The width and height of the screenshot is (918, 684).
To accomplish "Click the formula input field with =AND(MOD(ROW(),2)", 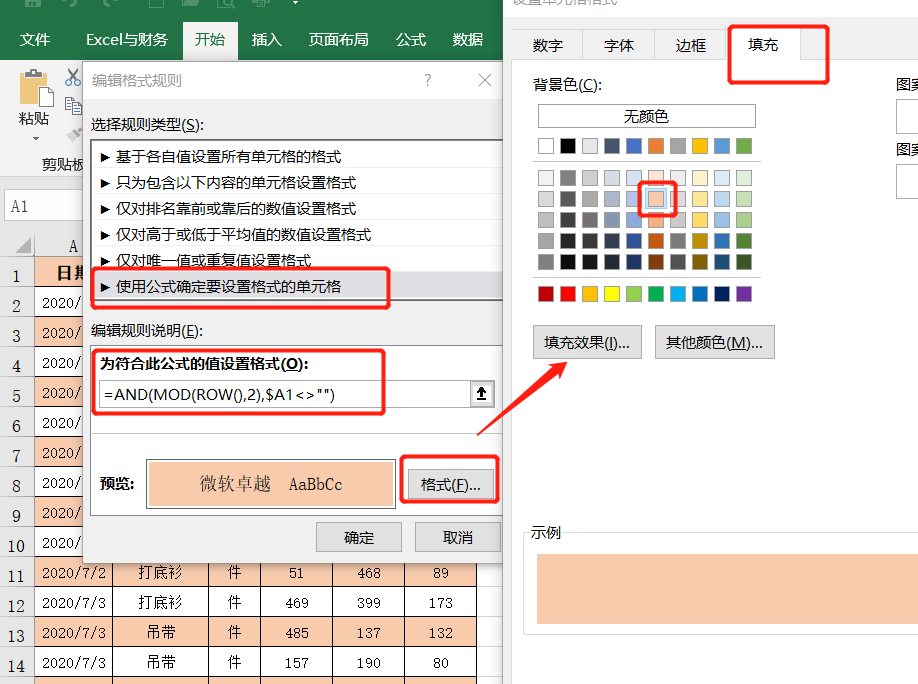I will click(x=285, y=394).
